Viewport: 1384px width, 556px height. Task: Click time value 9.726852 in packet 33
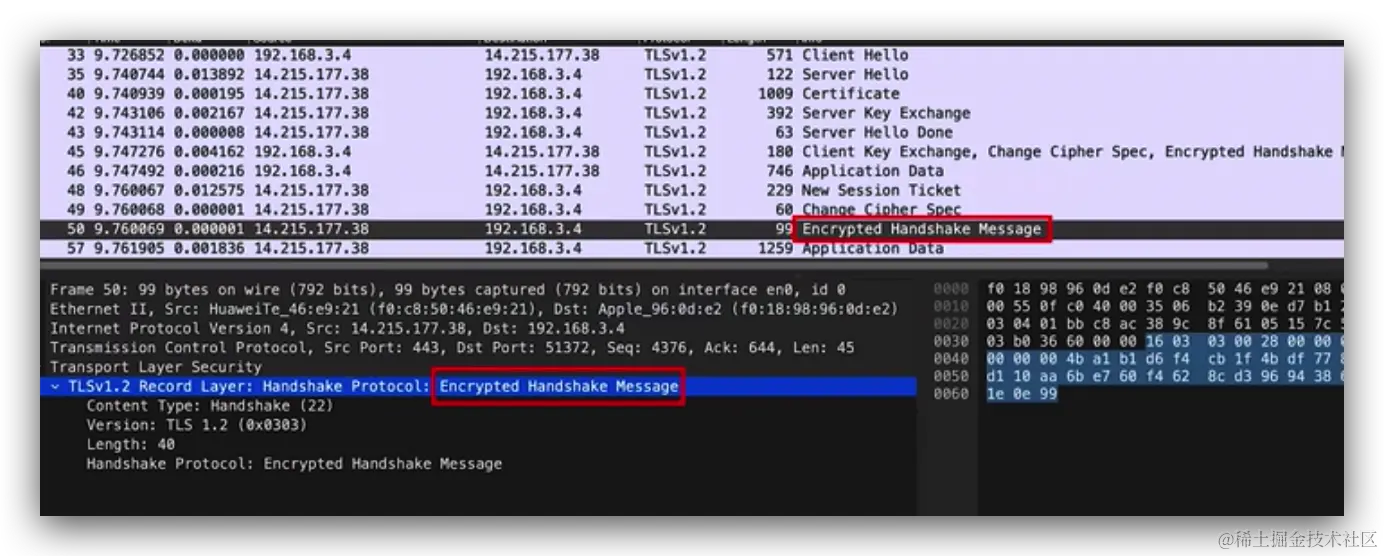tap(130, 55)
